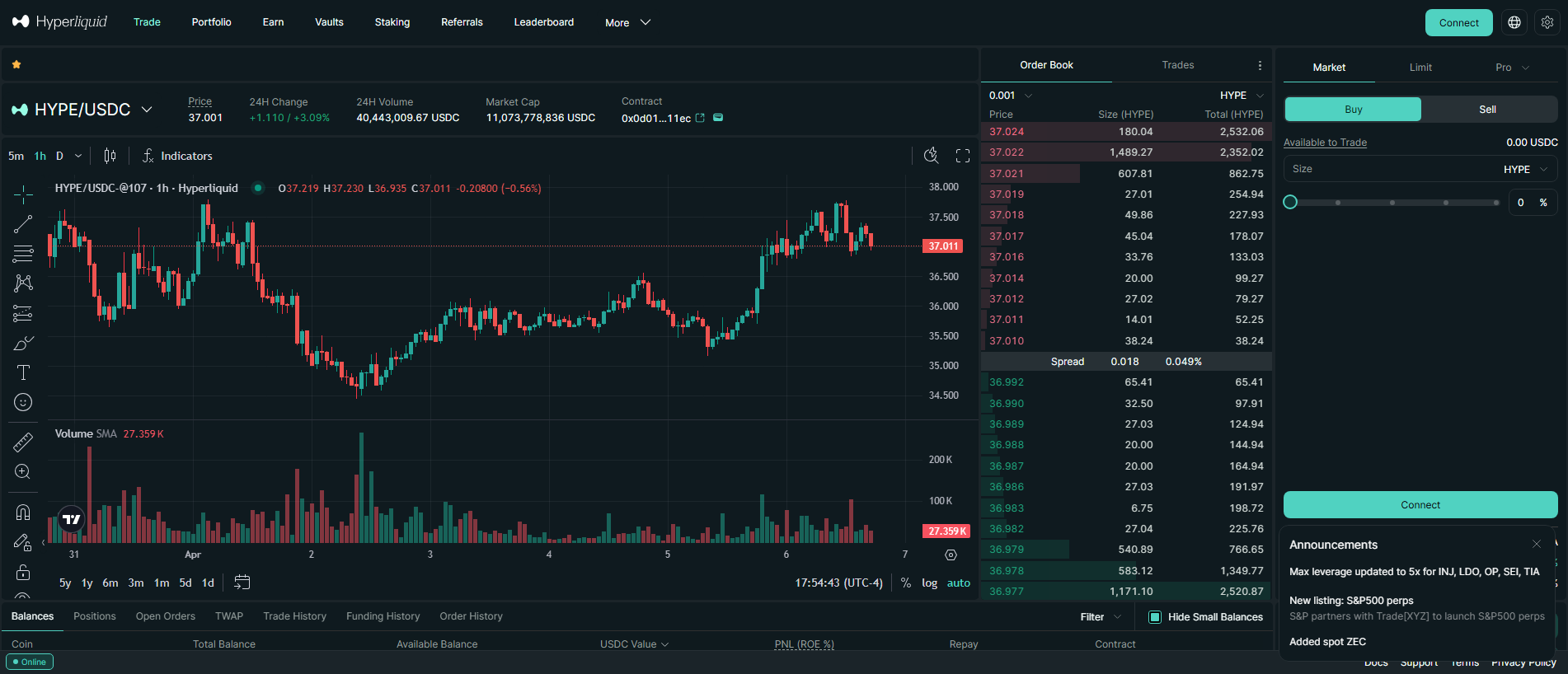Click Available to Trade link
The height and width of the screenshot is (674, 1568).
[1325, 143]
